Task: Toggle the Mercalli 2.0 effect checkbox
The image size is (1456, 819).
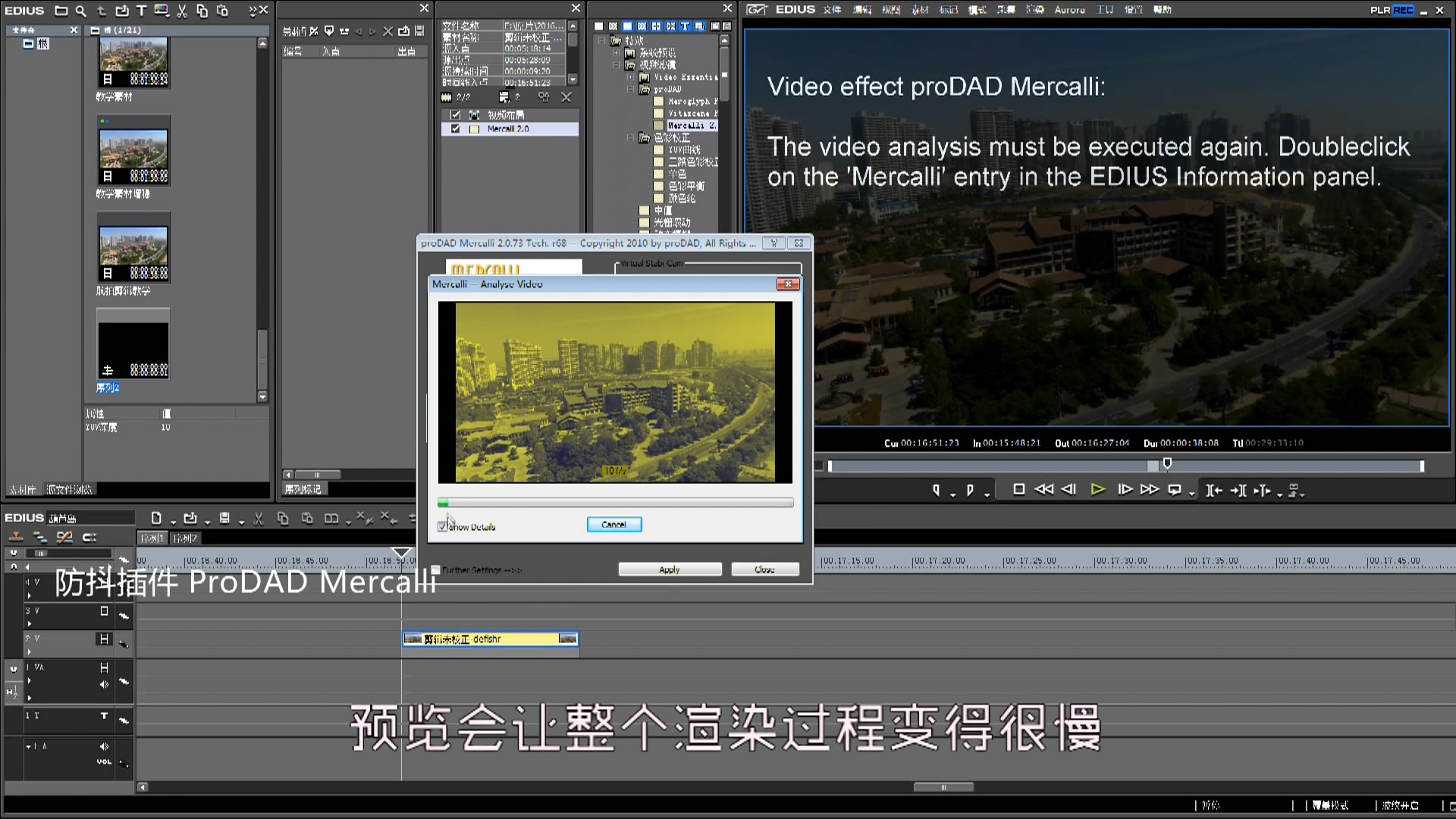Action: (x=456, y=129)
